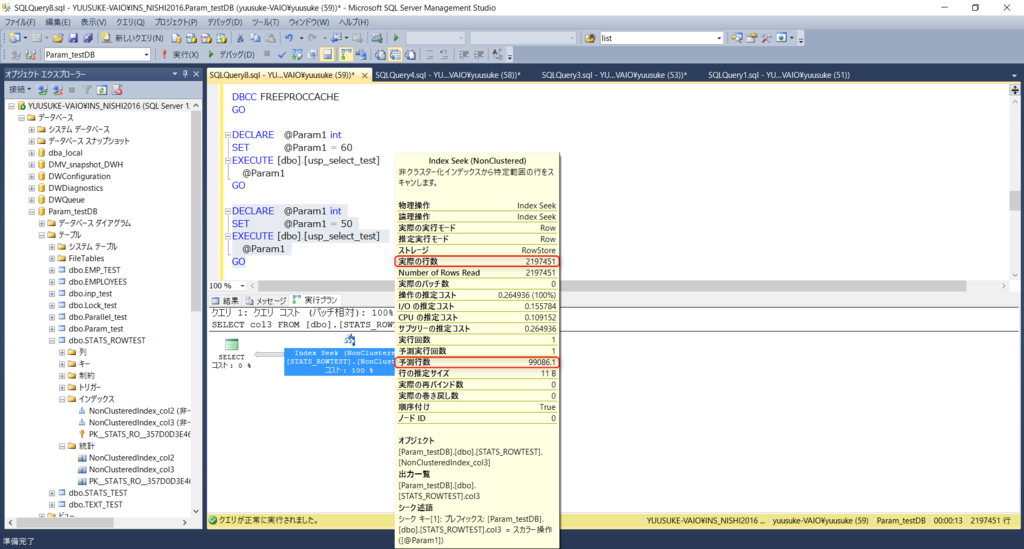Click the 実行(X) execute button
The image size is (1024, 549).
pos(181,55)
